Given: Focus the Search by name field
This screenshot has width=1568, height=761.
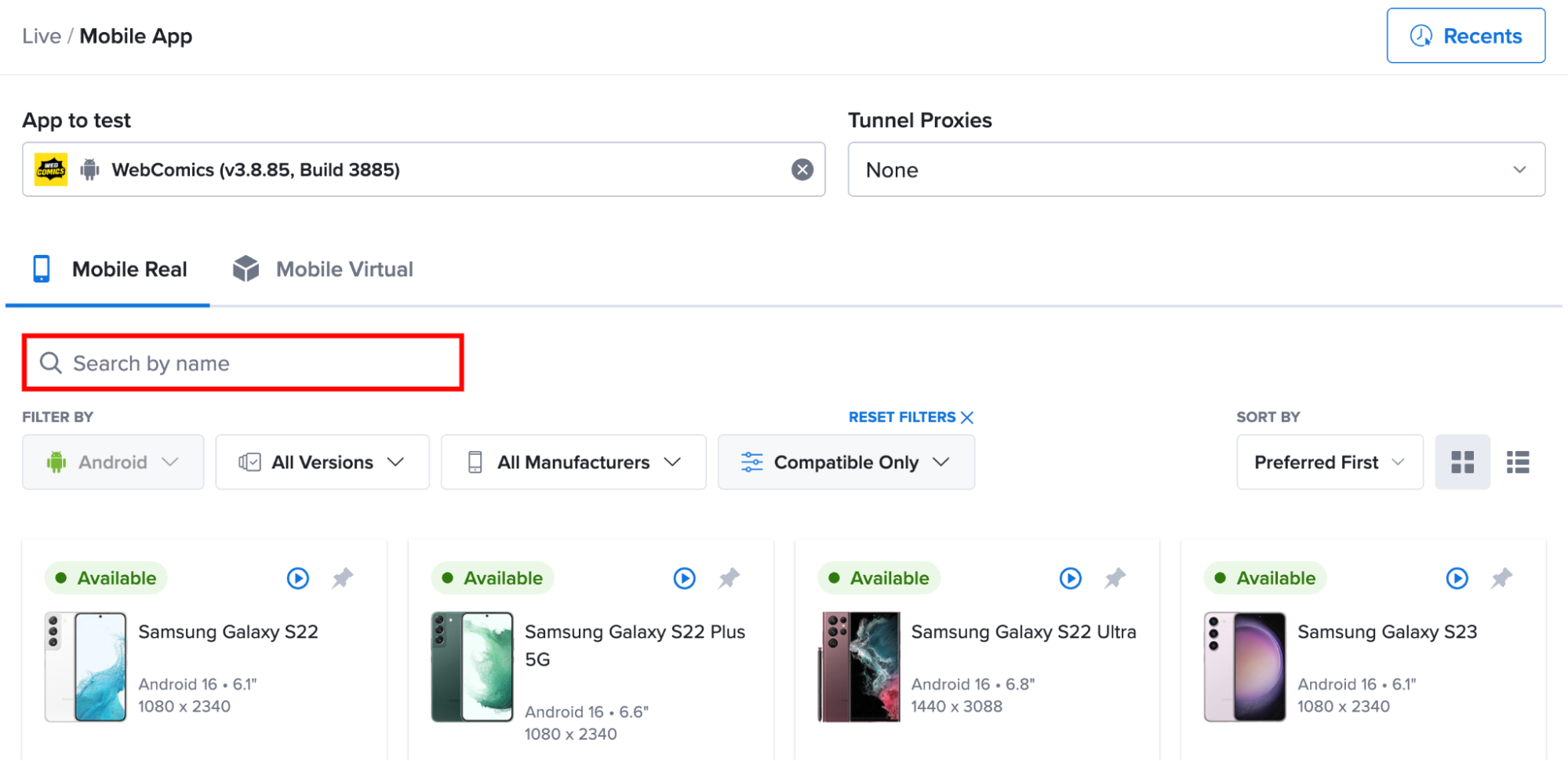Looking at the screenshot, I should coord(243,362).
